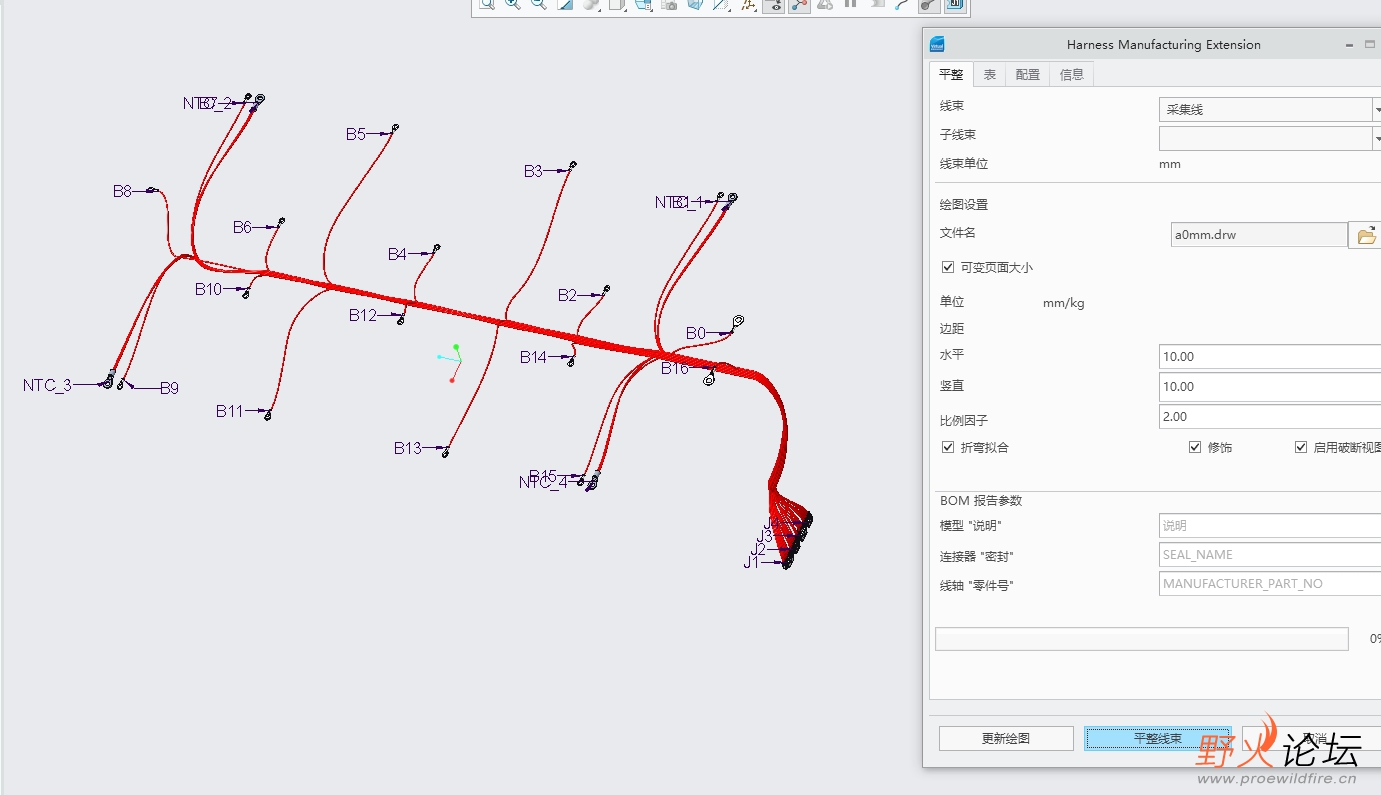Select the J1 connector label

click(x=751, y=563)
